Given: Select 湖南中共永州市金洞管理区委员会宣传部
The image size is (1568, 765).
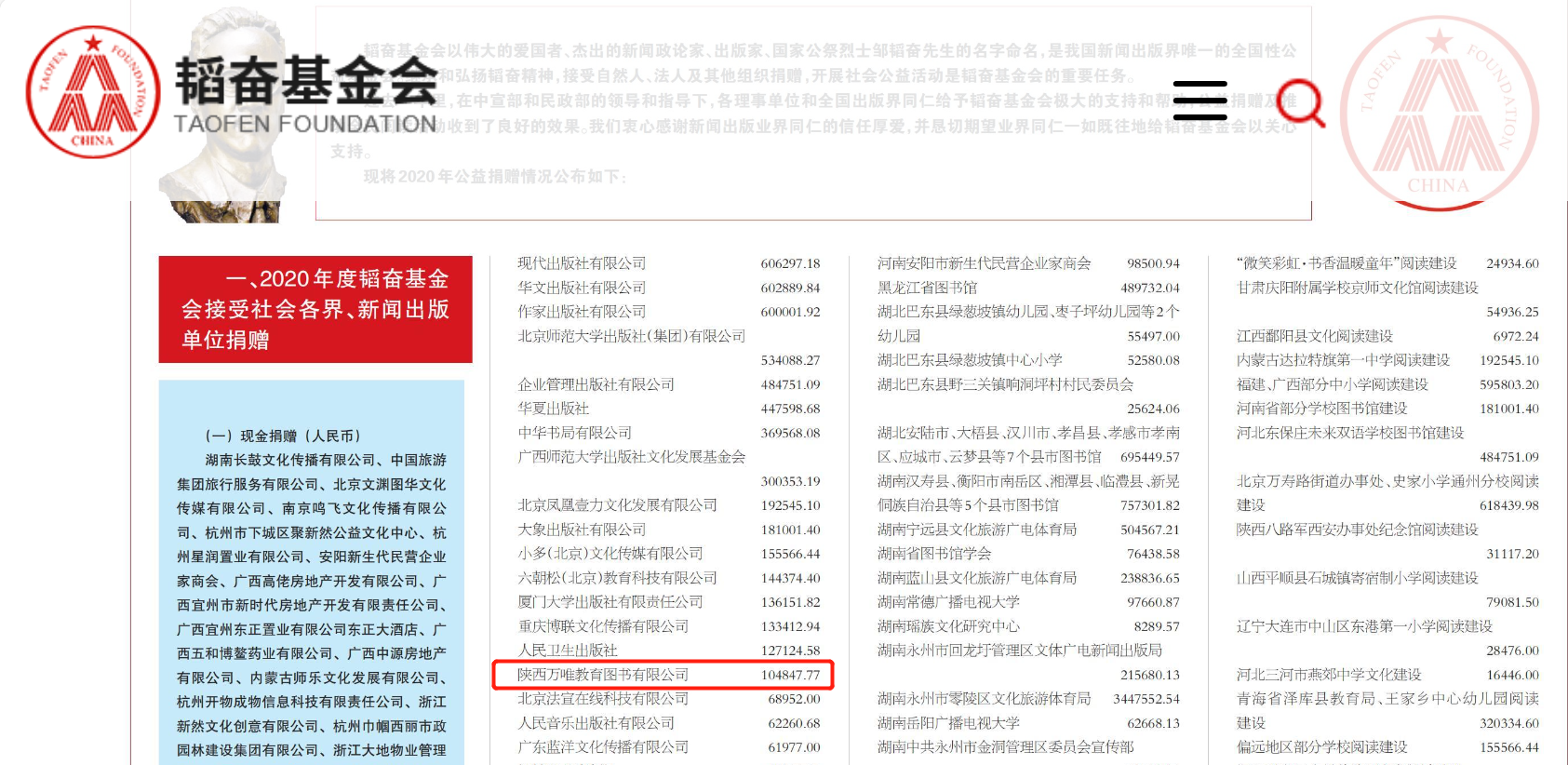Looking at the screenshot, I should point(1006,747).
